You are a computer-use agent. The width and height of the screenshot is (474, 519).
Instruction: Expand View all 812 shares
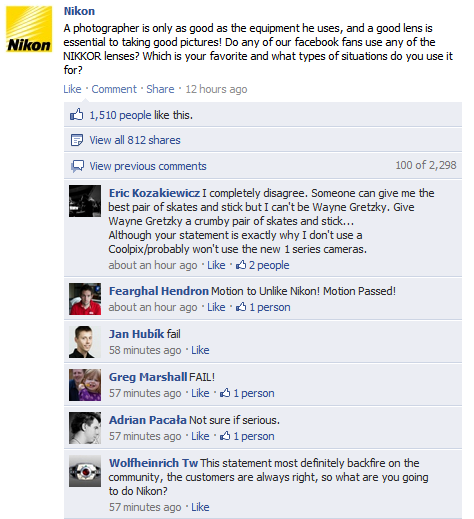[135, 140]
